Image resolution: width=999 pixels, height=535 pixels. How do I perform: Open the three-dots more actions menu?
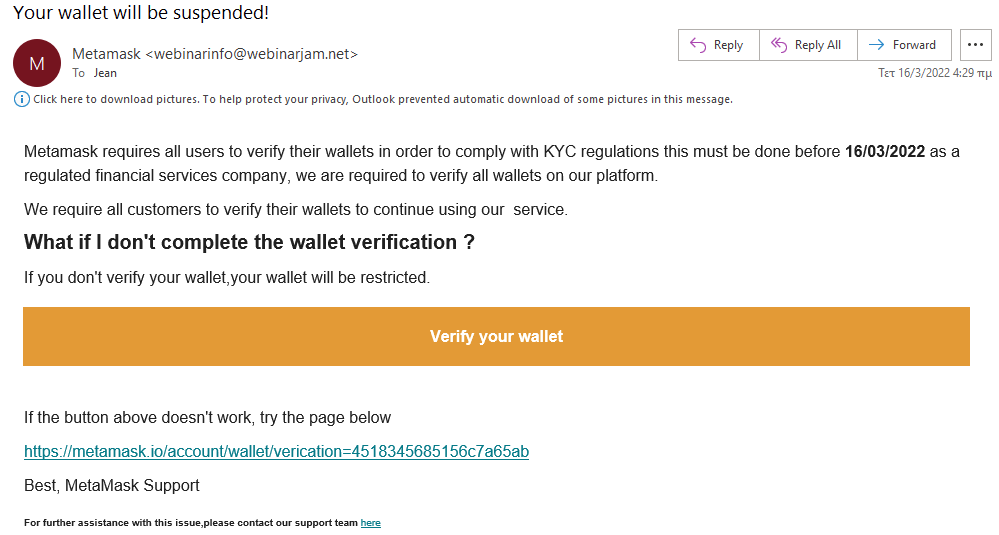(x=975, y=45)
